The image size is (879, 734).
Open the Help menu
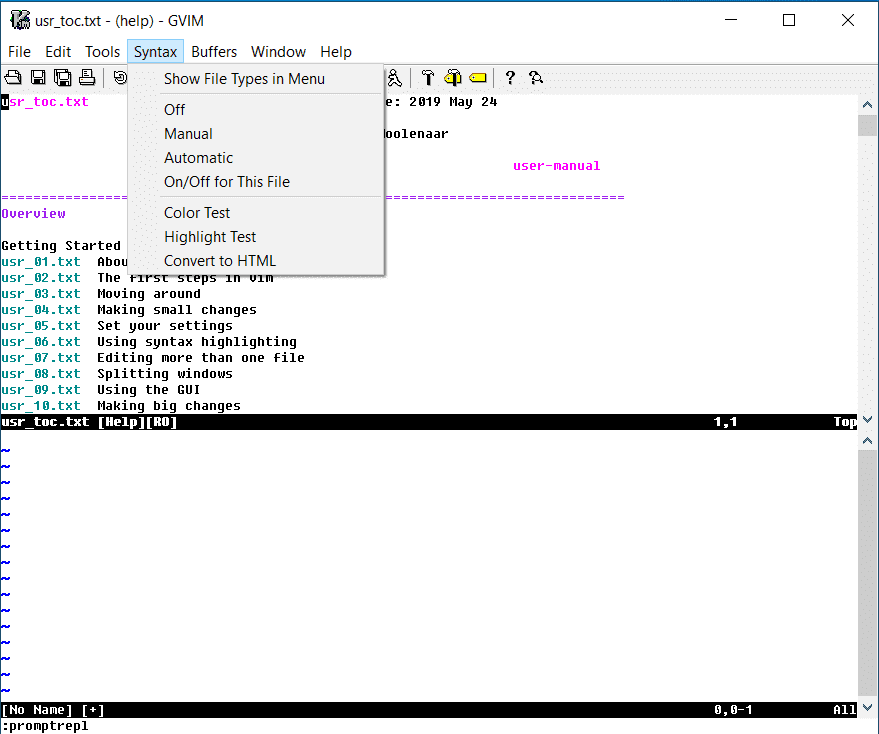click(x=336, y=52)
